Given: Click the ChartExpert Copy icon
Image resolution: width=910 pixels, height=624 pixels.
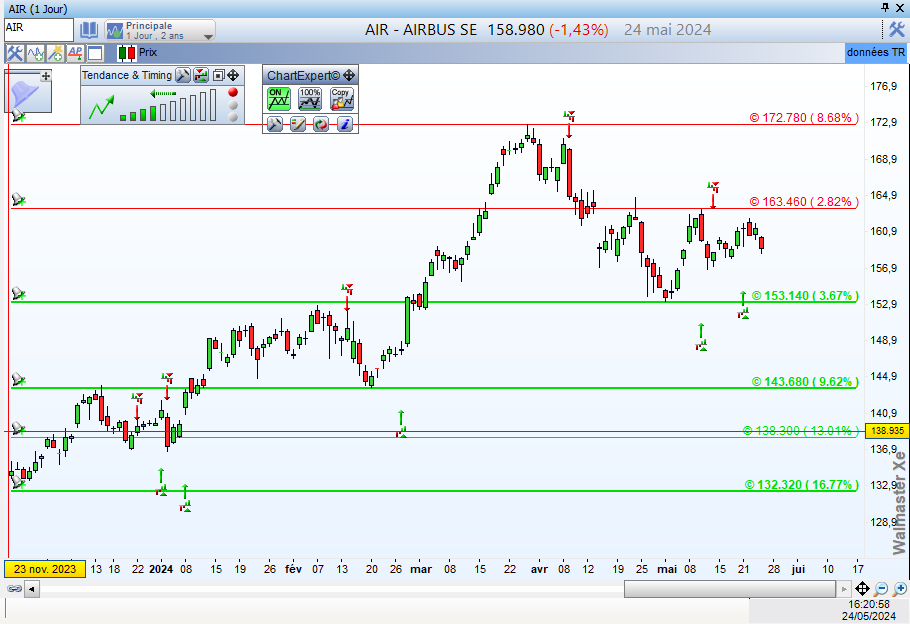Looking at the screenshot, I should 342,98.
